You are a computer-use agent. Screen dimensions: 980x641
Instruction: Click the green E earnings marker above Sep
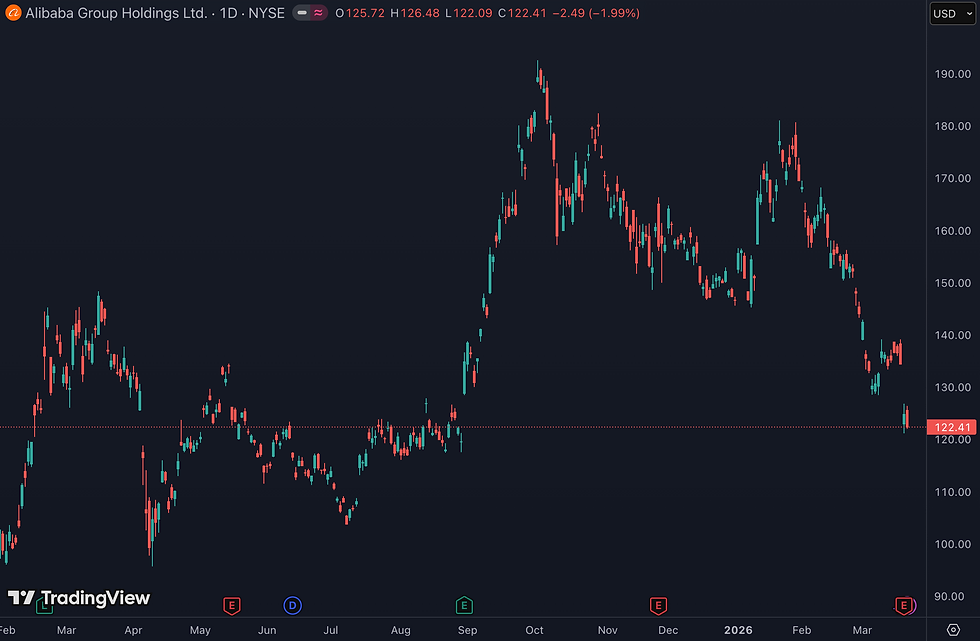464,605
